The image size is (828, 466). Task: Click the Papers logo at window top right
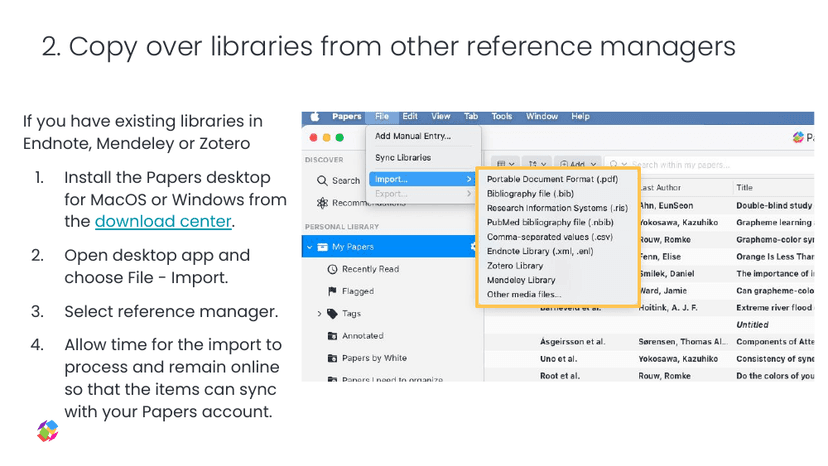[x=798, y=137]
